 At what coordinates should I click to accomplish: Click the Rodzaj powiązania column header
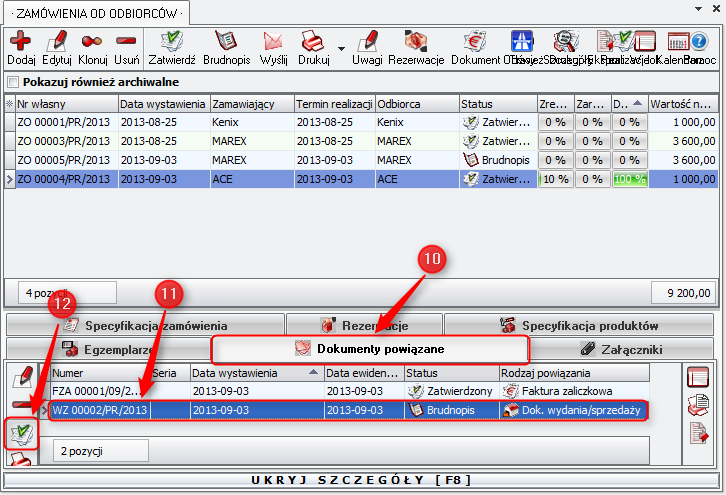[x=574, y=373]
